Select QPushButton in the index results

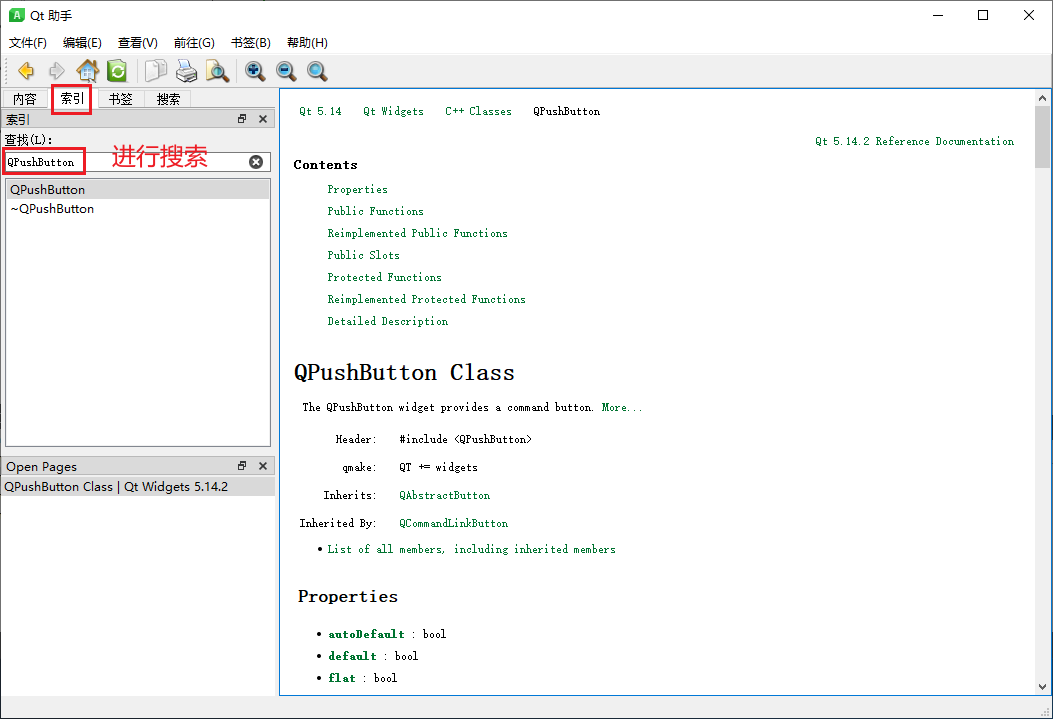[138, 189]
